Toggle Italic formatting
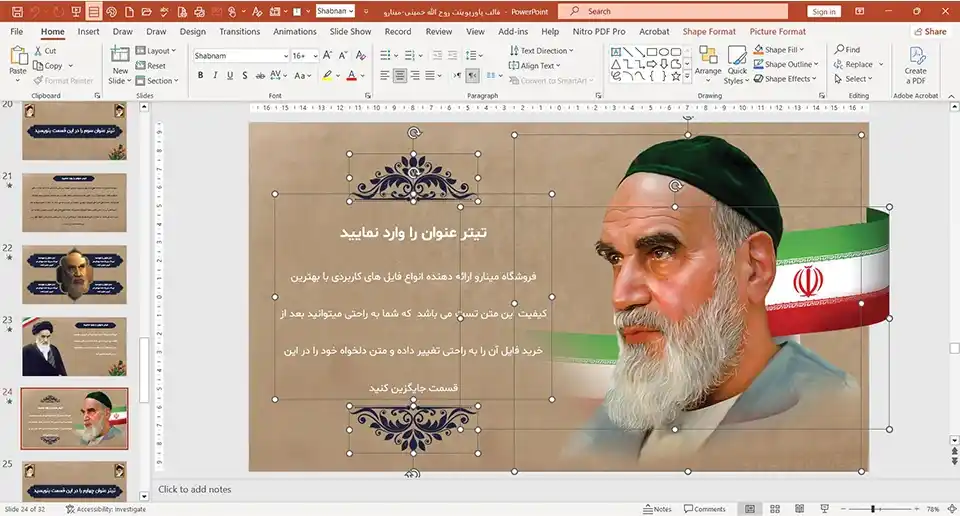The image size is (960, 516). 215,75
